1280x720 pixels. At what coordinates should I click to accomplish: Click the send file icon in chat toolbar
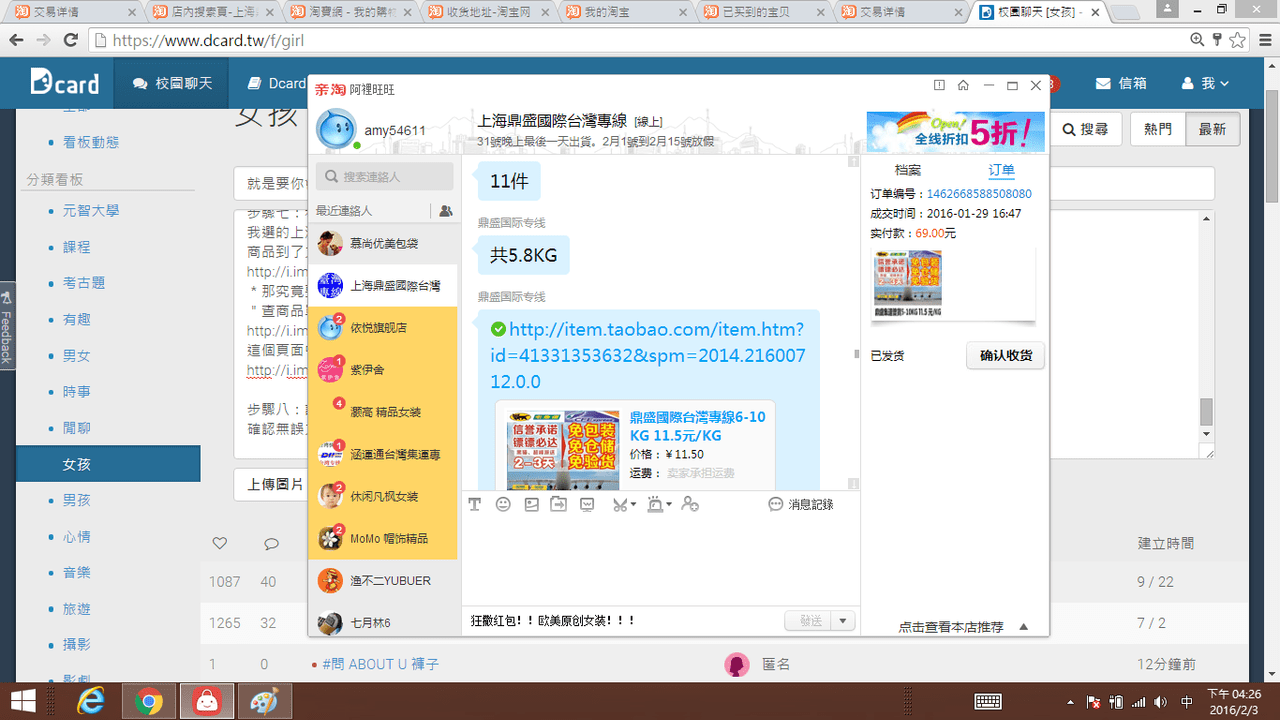558,505
